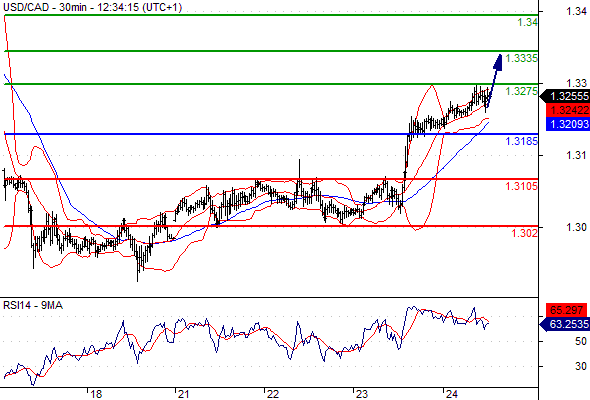590x400 pixels.
Task: Click the 1.33 price axis label
Action: pyautogui.click(x=576, y=83)
